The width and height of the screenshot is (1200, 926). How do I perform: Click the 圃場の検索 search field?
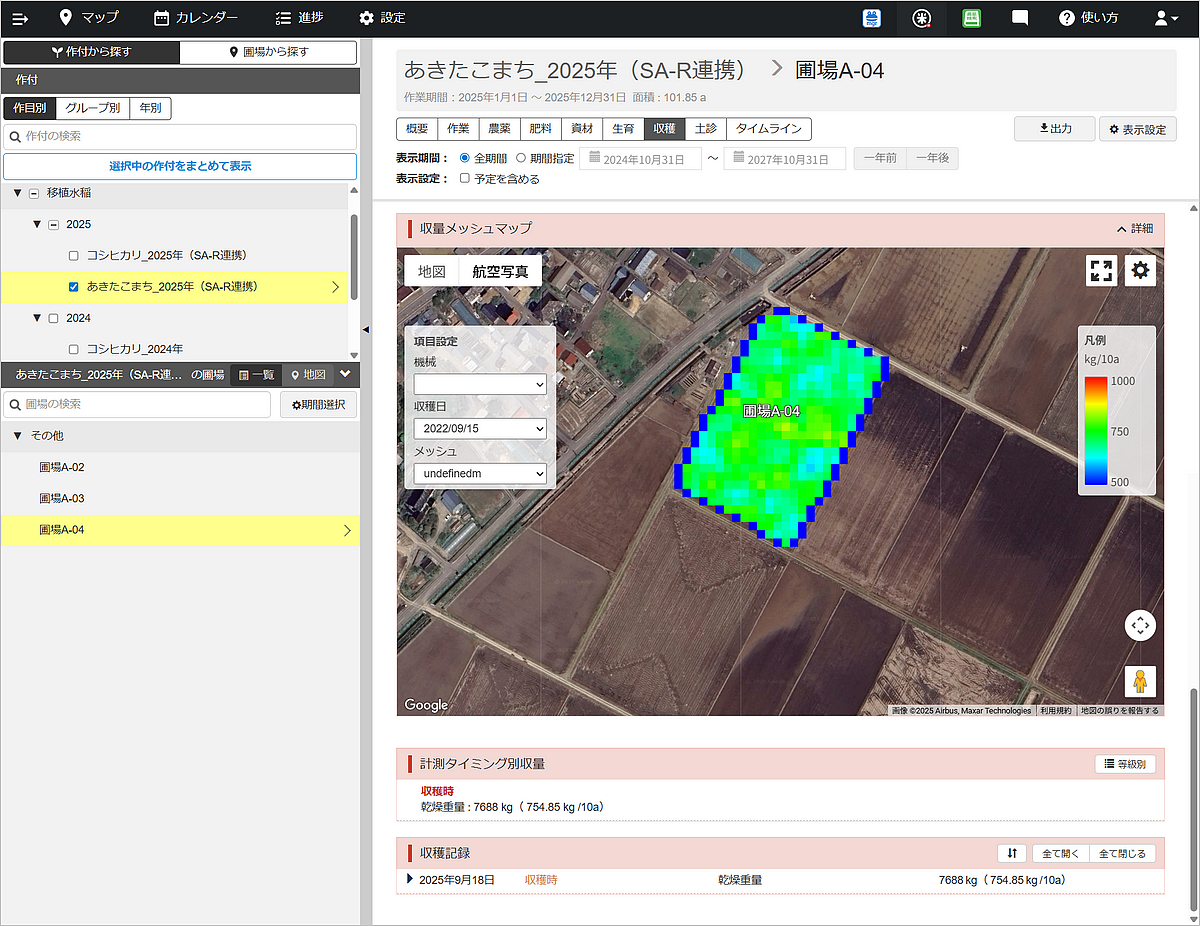pos(137,404)
